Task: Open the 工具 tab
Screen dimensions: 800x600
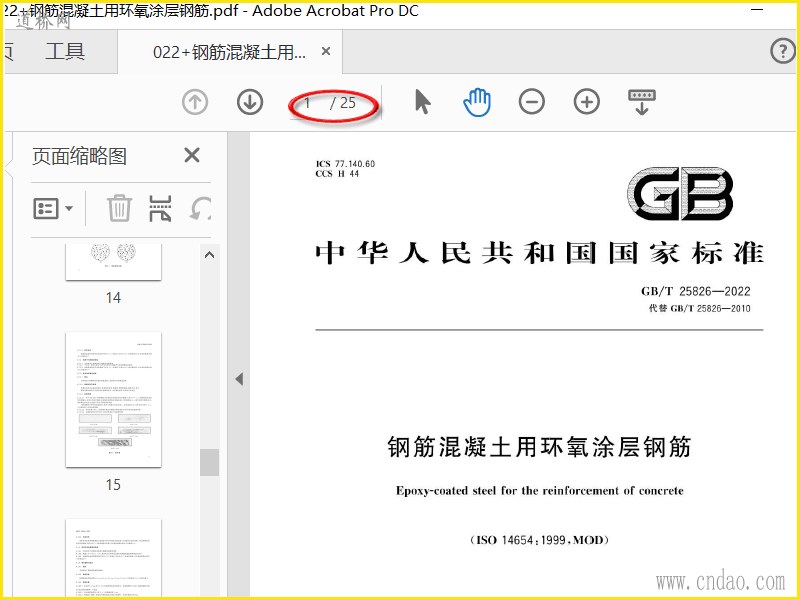Action: point(65,52)
